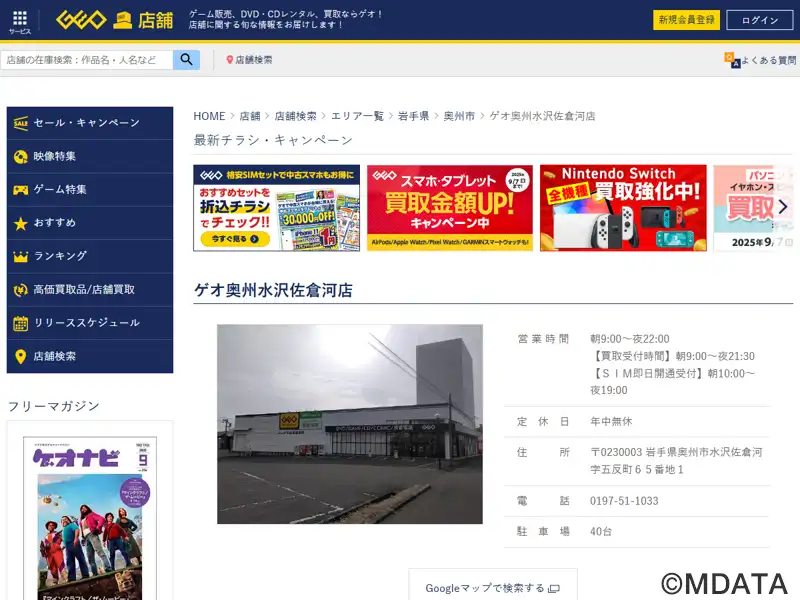Click the crown icon for ランキング
The width and height of the screenshot is (800, 600).
coord(20,256)
